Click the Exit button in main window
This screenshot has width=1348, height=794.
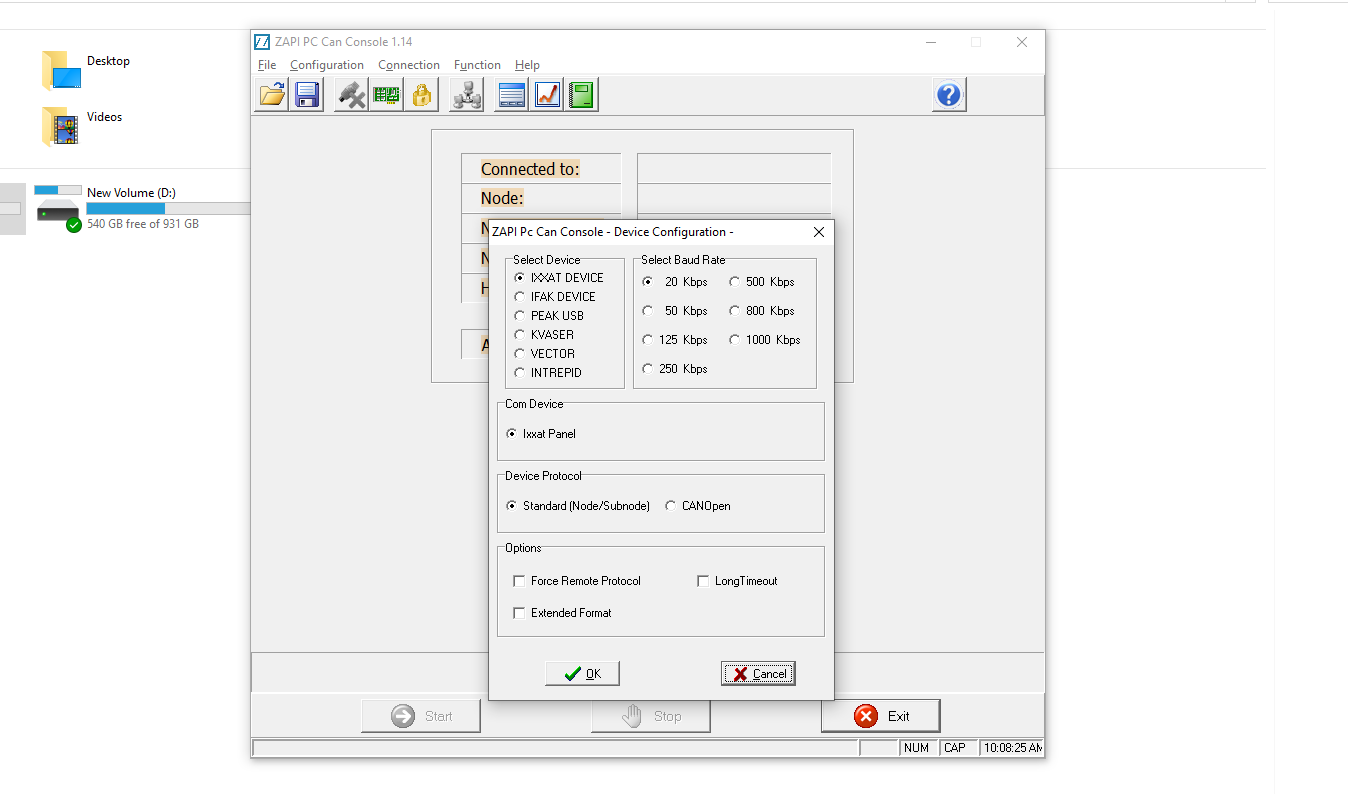(881, 716)
